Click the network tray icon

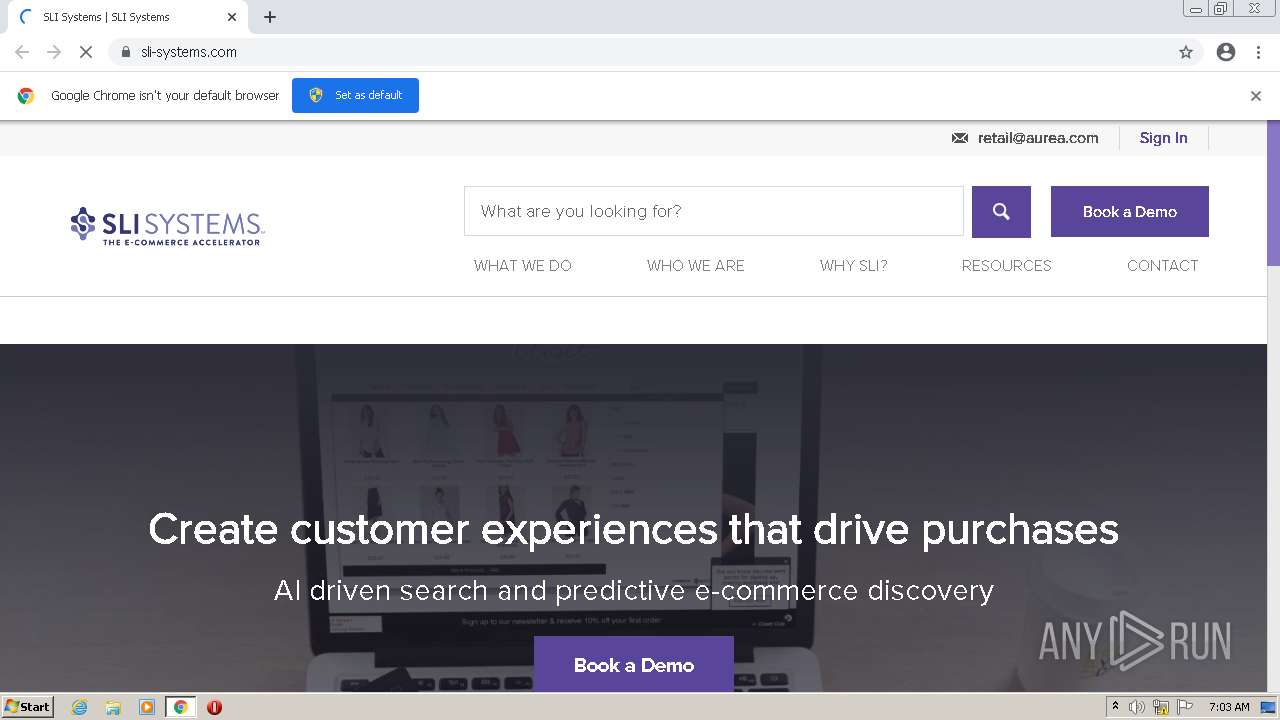pyautogui.click(x=1161, y=707)
